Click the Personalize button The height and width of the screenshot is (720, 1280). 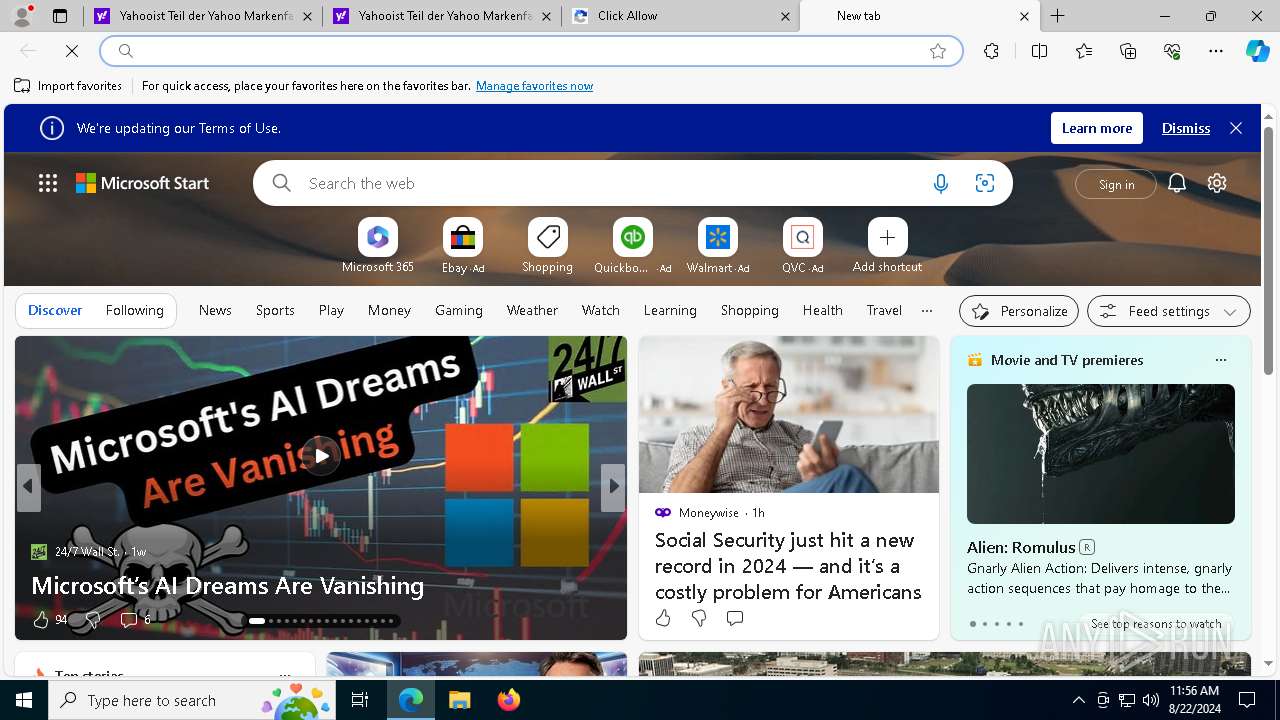(1019, 311)
